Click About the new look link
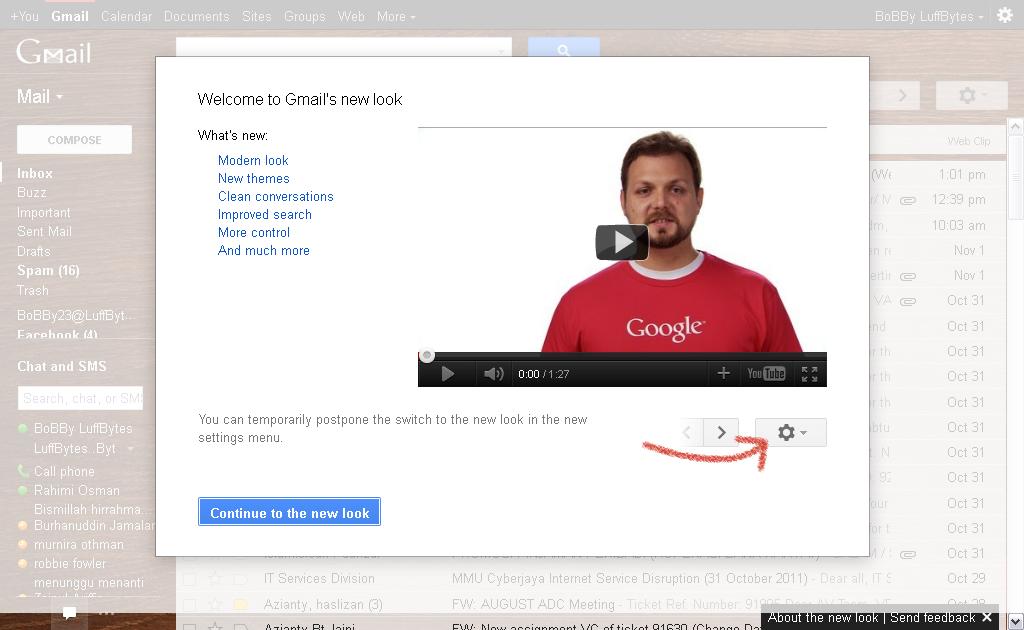This screenshot has width=1024, height=630. point(823,618)
